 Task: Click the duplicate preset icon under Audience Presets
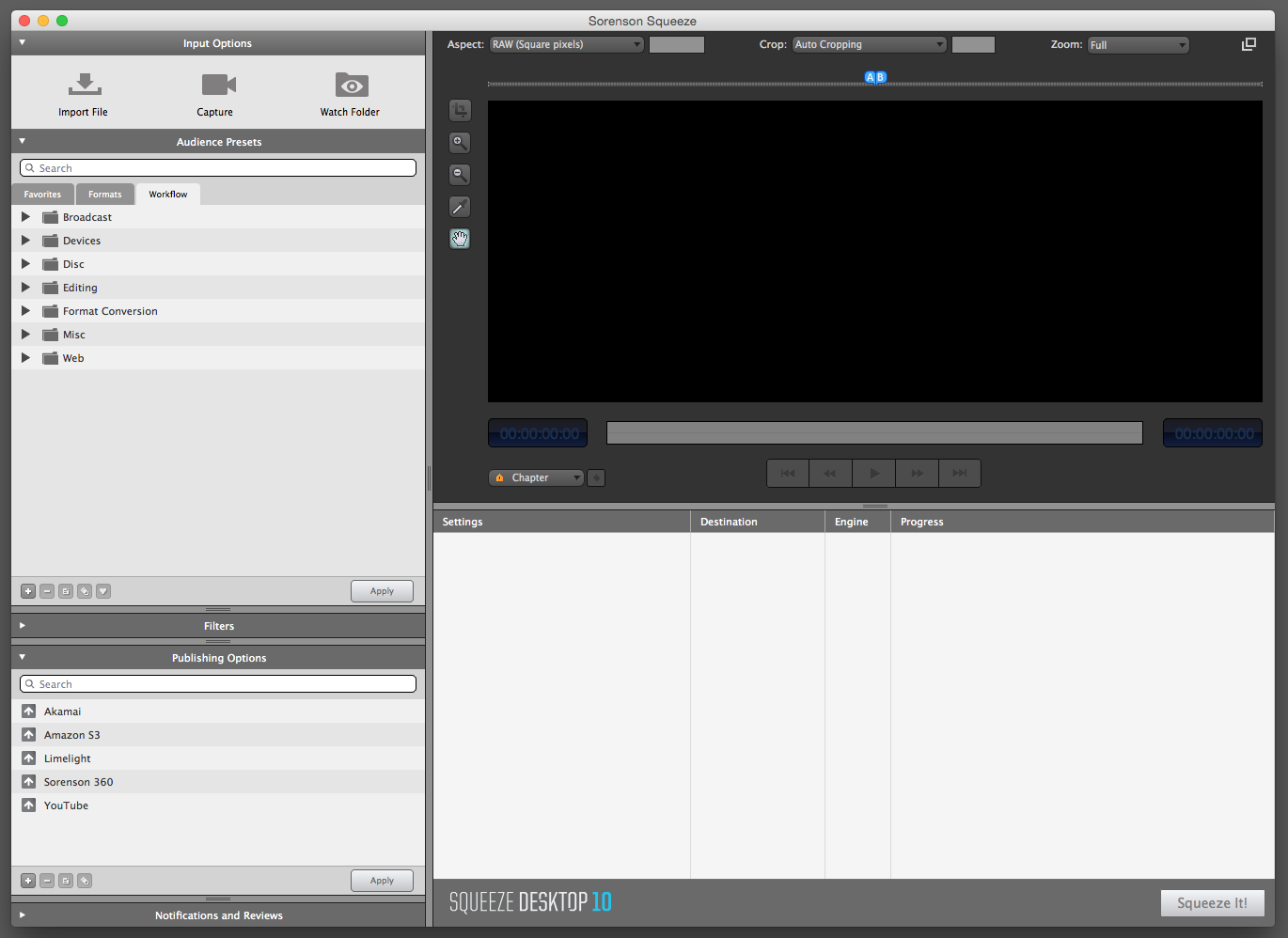85,591
